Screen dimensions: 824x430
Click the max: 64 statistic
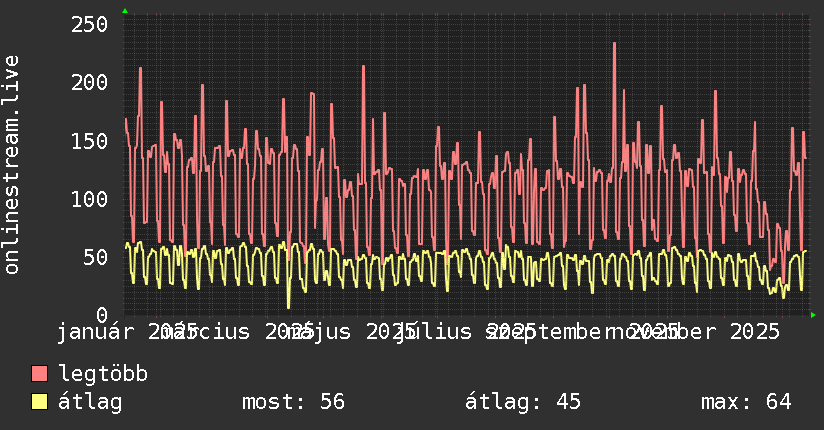click(746, 402)
